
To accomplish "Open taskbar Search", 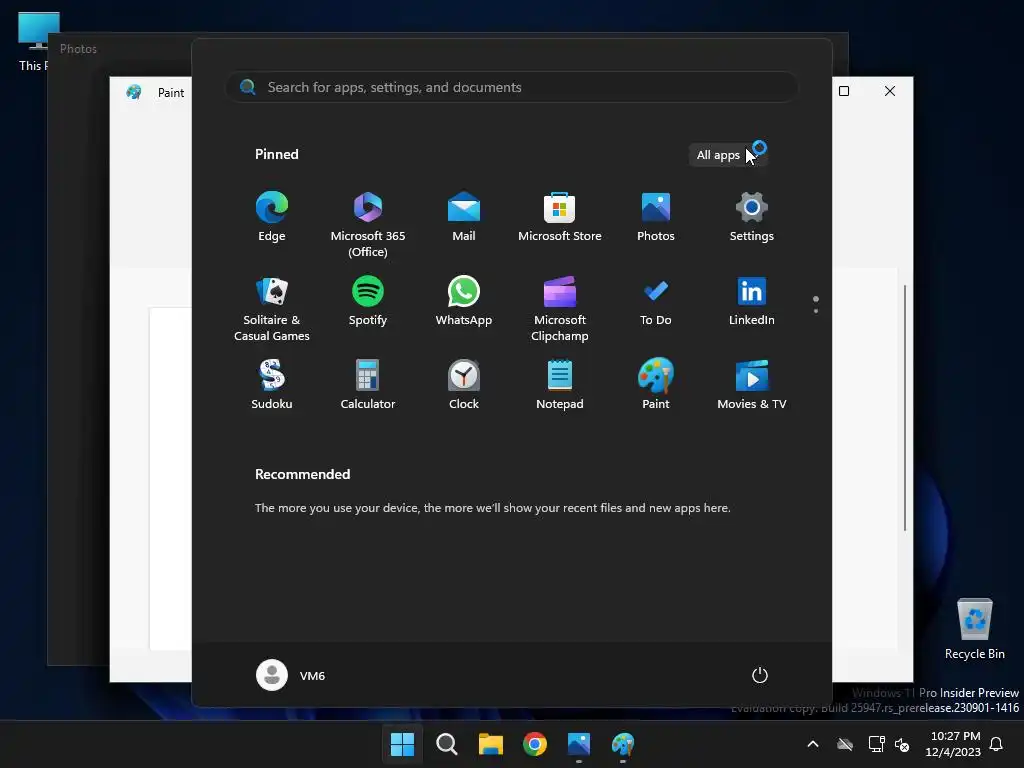I will (447, 744).
